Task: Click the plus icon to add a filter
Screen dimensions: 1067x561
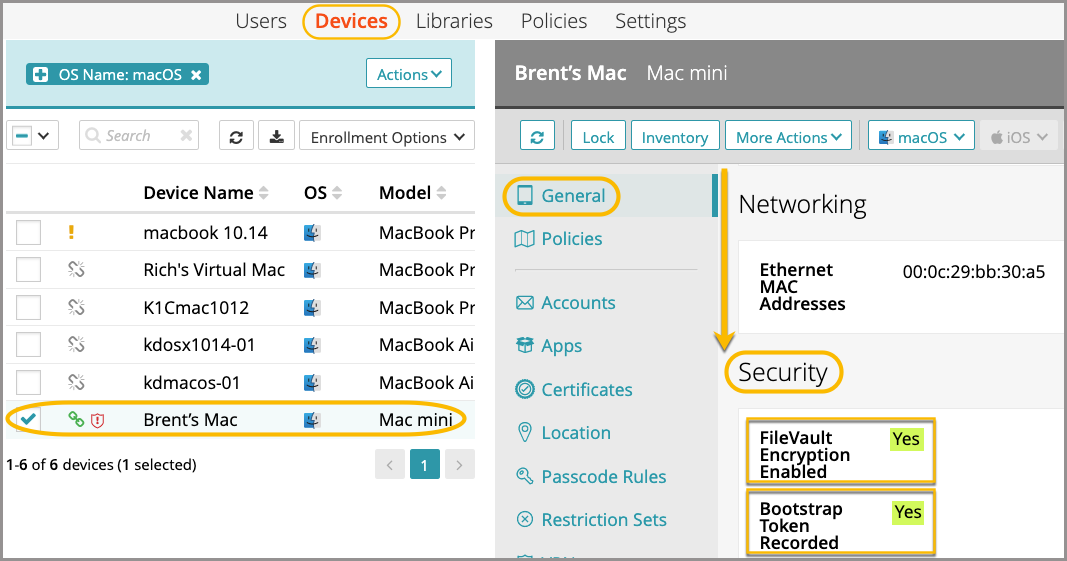Action: [41, 74]
